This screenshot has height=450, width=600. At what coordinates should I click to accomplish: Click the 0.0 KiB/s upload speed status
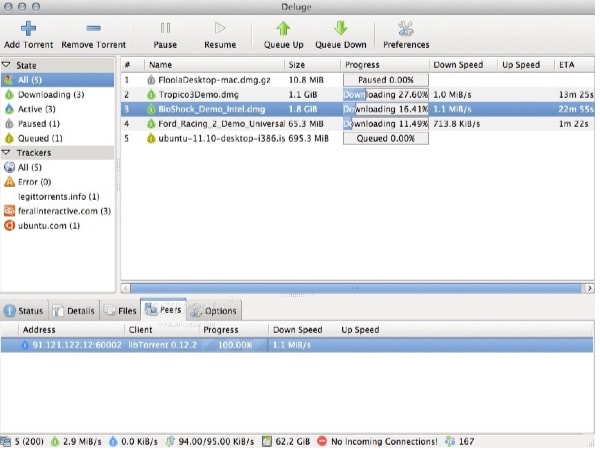(x=134, y=442)
